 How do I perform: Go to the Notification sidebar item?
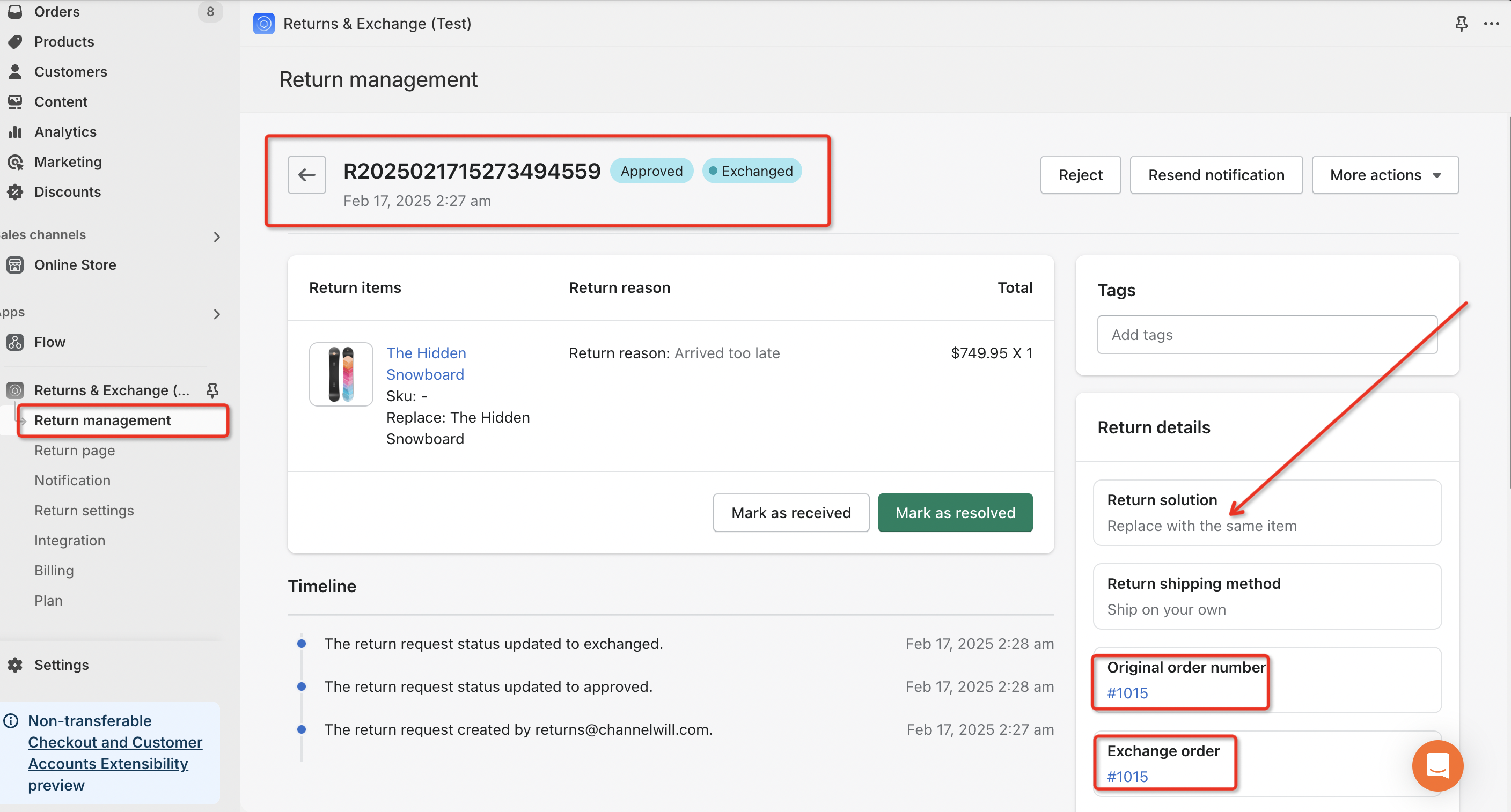pyautogui.click(x=72, y=480)
